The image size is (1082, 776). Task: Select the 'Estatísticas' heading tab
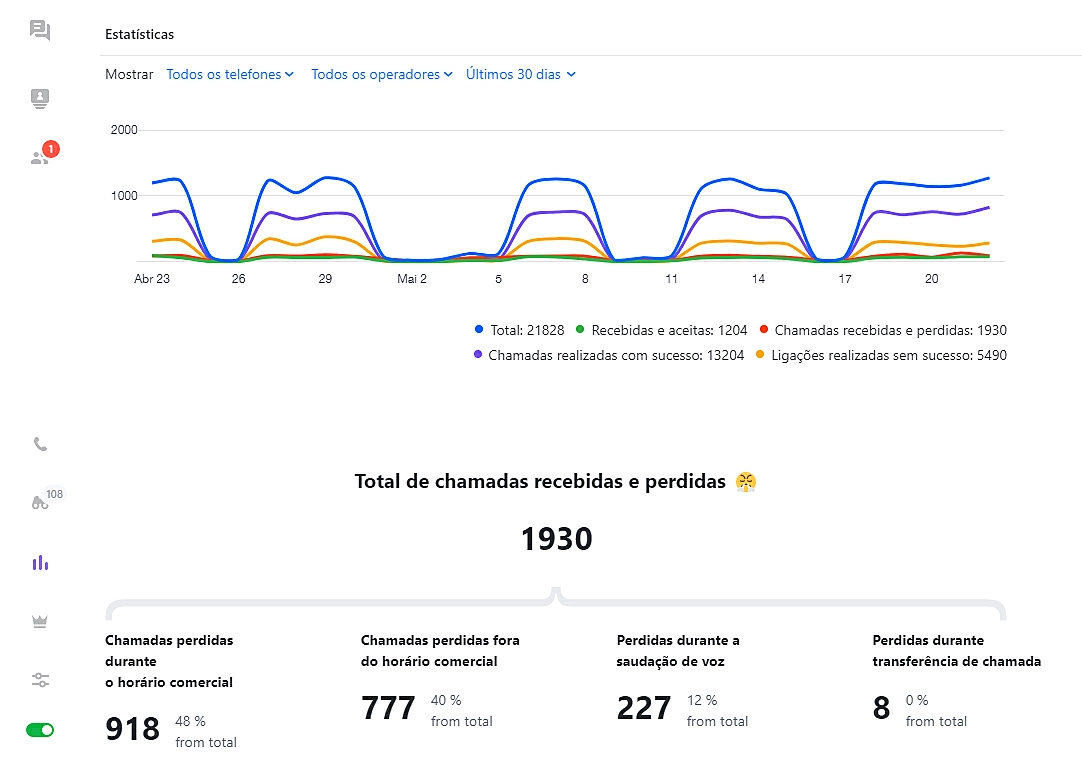coord(140,33)
